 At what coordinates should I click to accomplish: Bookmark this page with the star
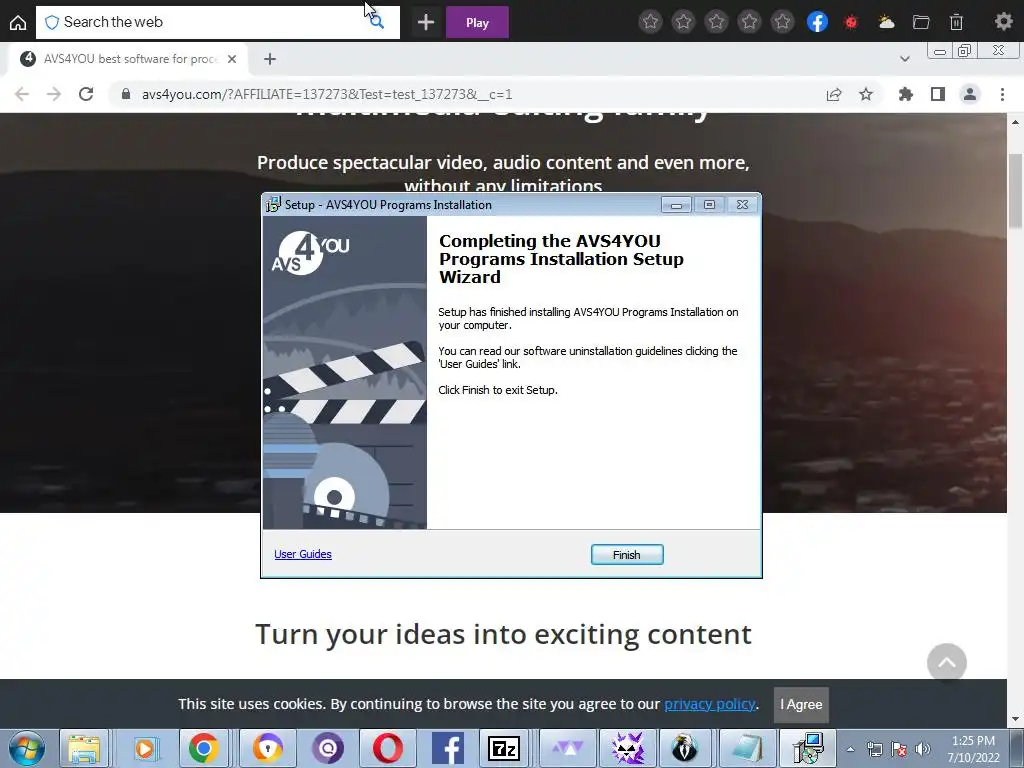click(x=866, y=95)
